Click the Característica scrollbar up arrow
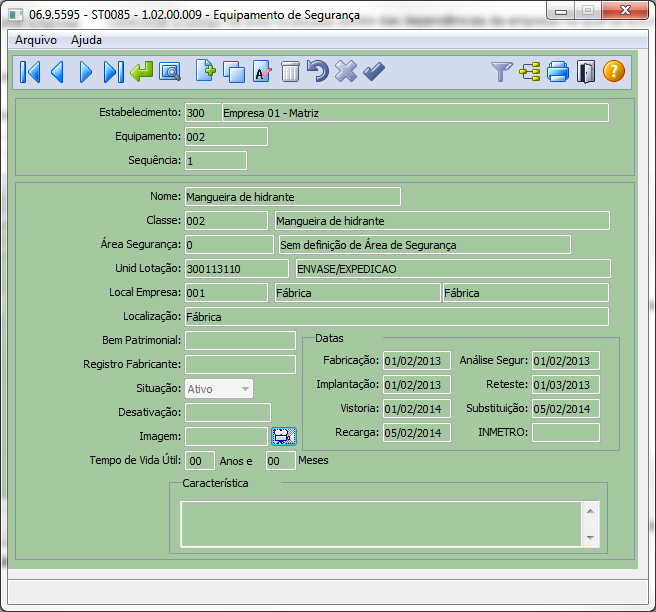Screen dimensions: 656x612 point(590,511)
